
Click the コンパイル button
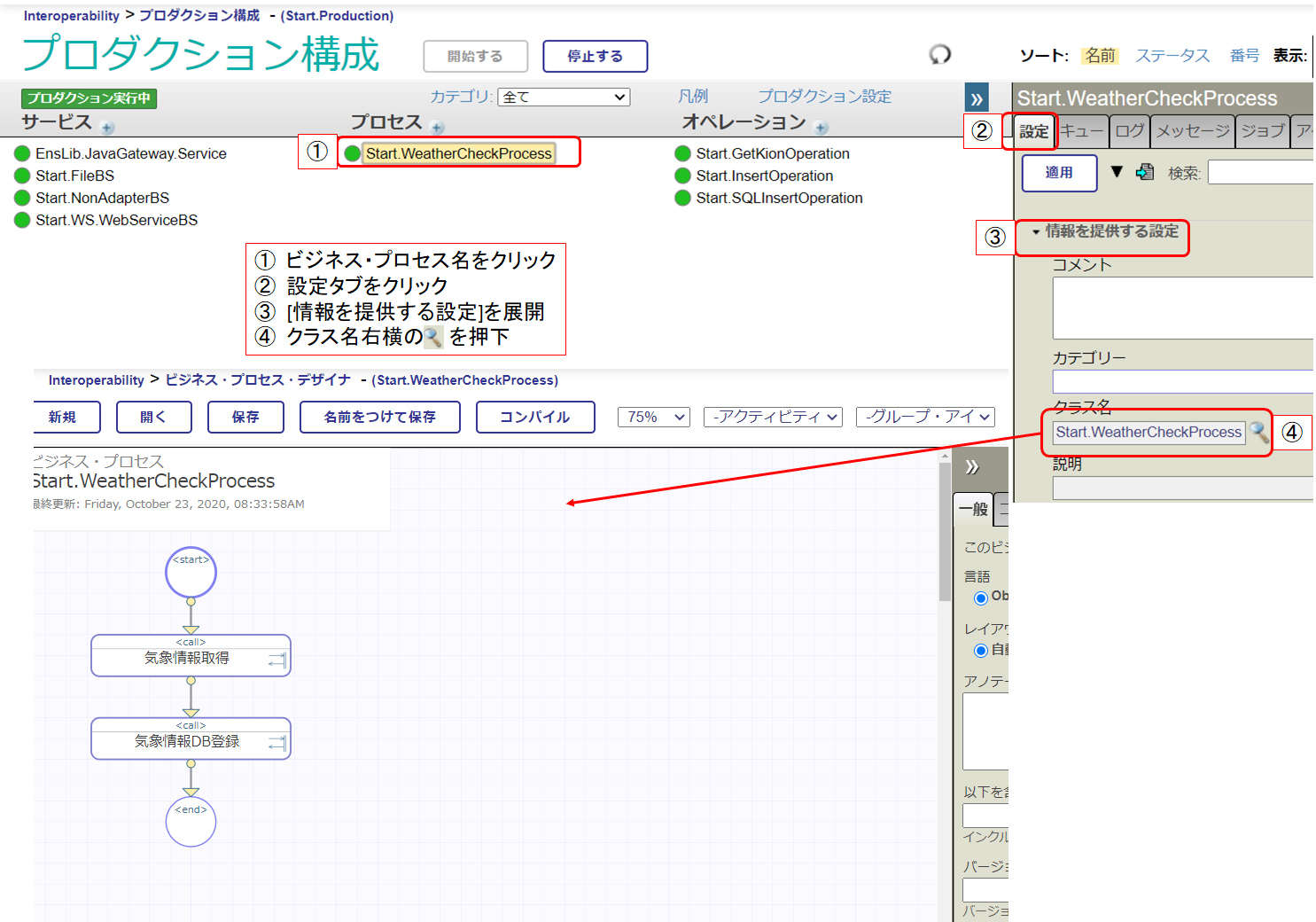(534, 418)
